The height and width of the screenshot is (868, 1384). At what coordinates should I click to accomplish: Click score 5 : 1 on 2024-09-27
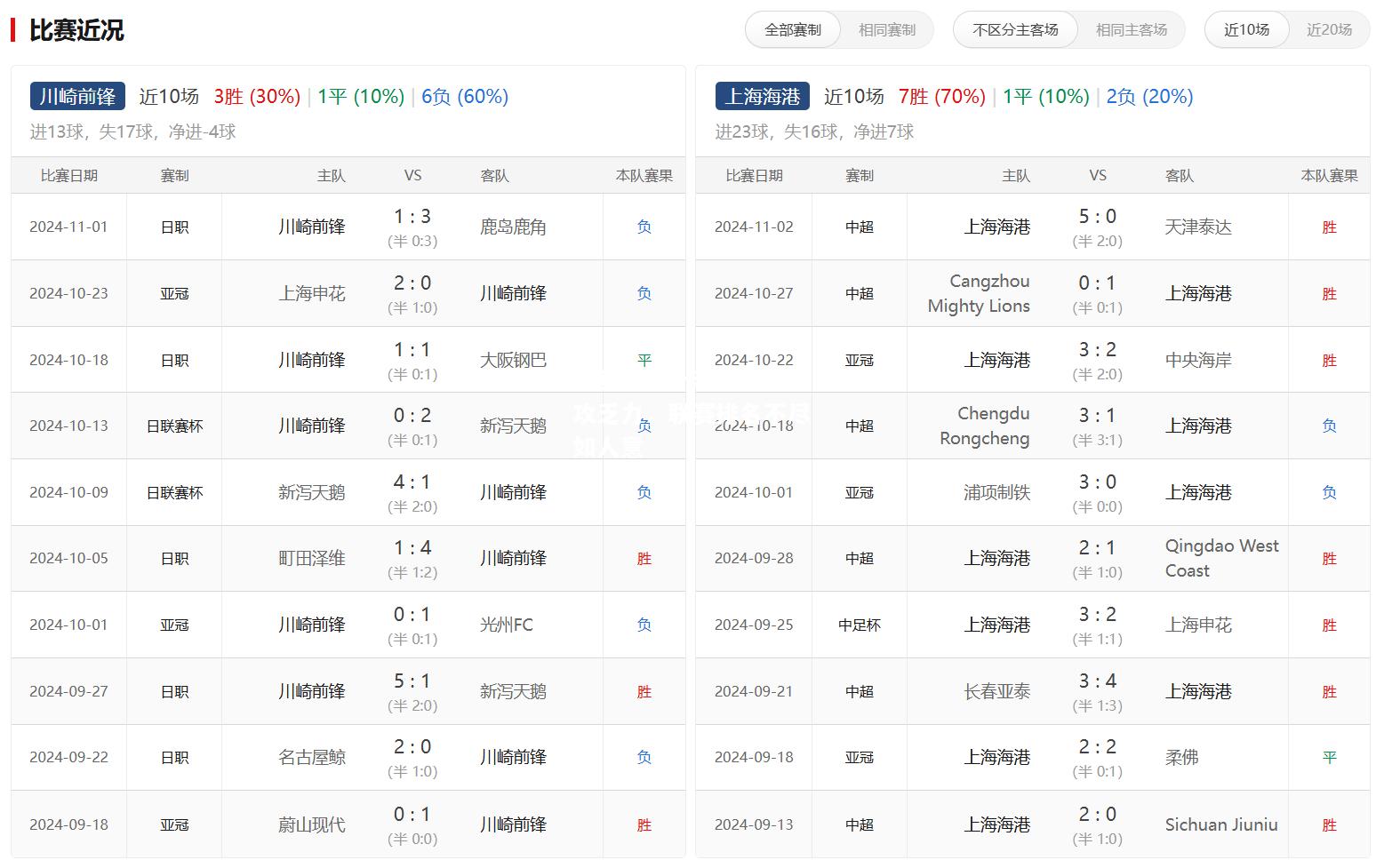point(412,681)
